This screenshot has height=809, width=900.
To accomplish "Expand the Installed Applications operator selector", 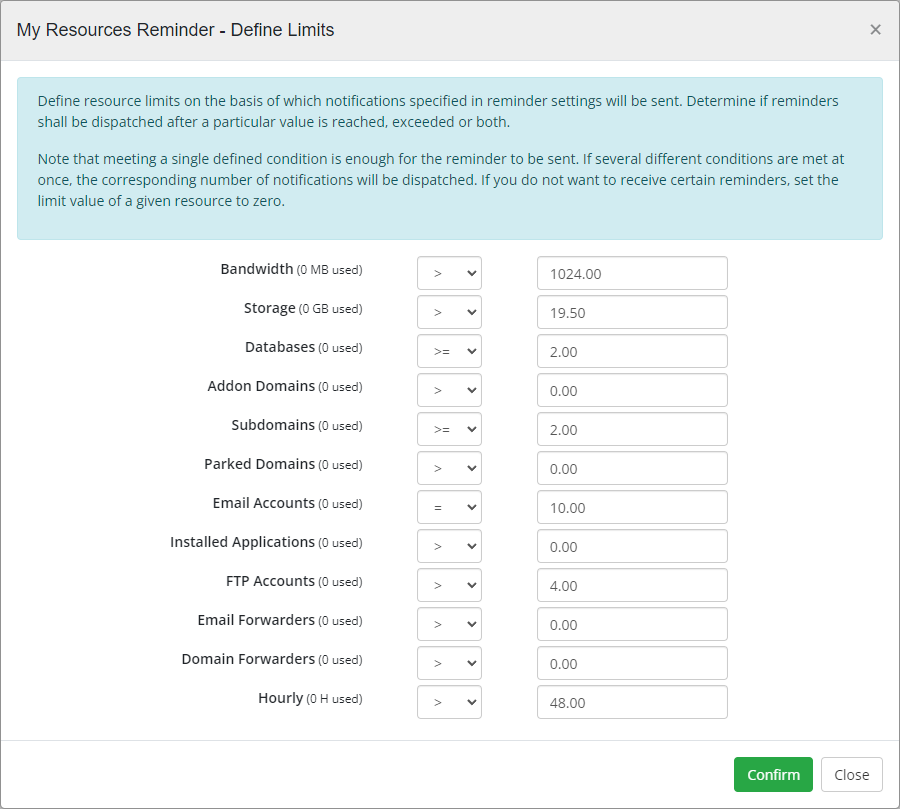I will coord(449,546).
